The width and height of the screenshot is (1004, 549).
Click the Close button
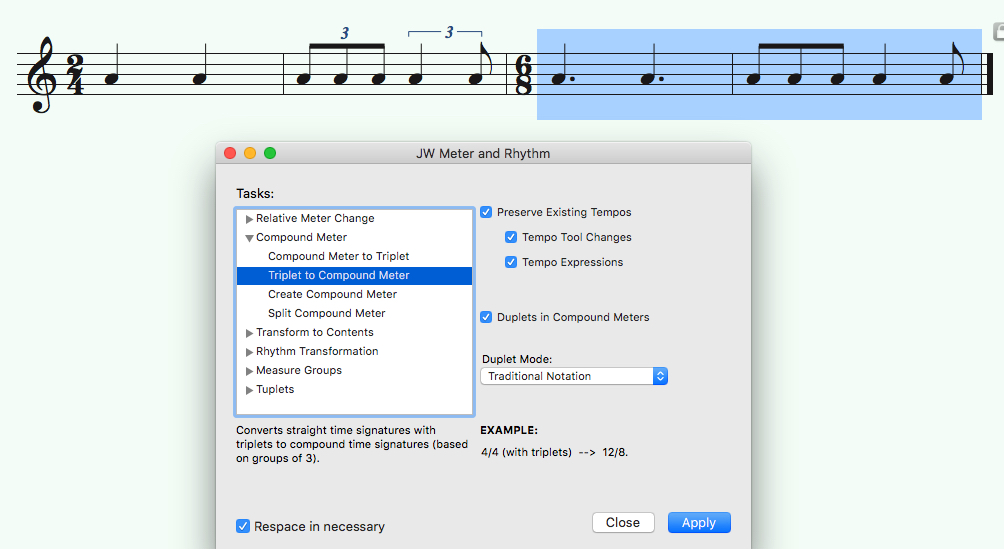pyautogui.click(x=622, y=522)
